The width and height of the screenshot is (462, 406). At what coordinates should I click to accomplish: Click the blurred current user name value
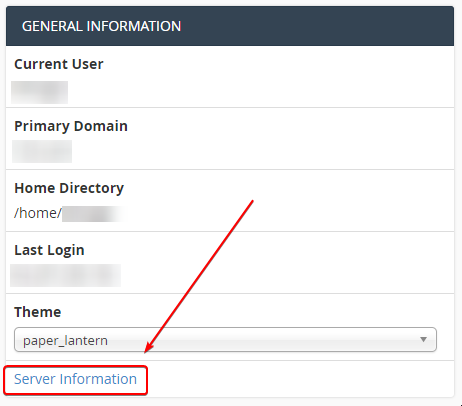tap(39, 92)
